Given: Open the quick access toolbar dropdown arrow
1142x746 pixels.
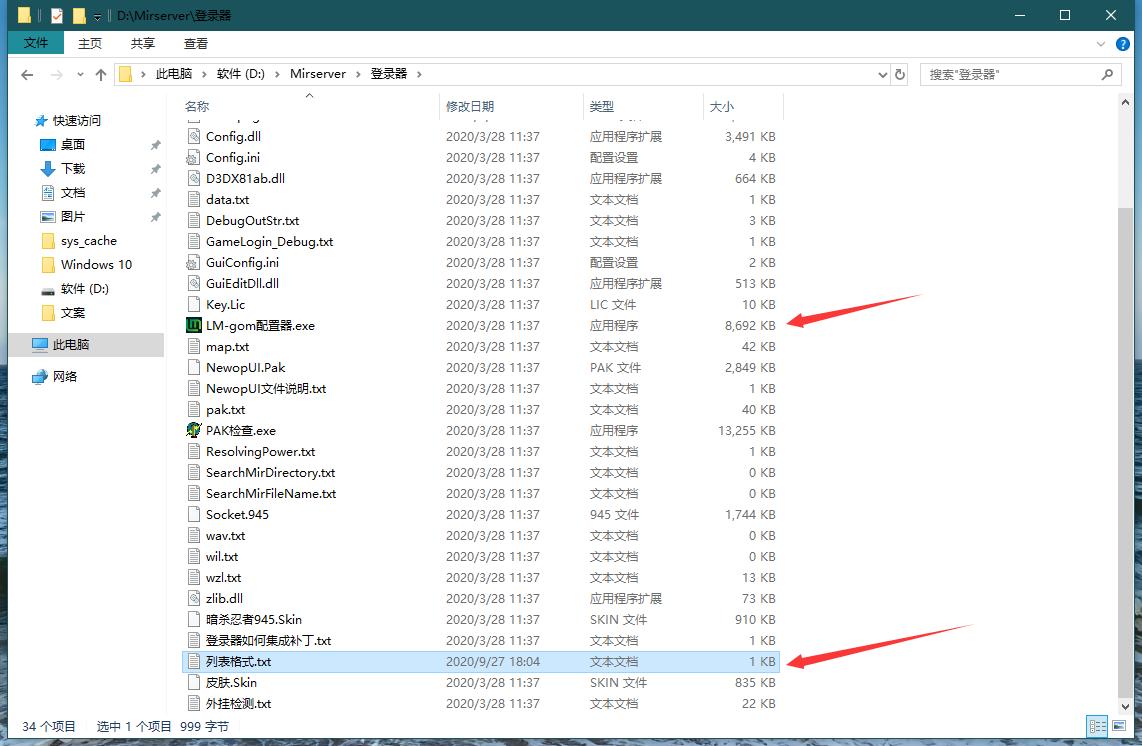Looking at the screenshot, I should (x=97, y=15).
